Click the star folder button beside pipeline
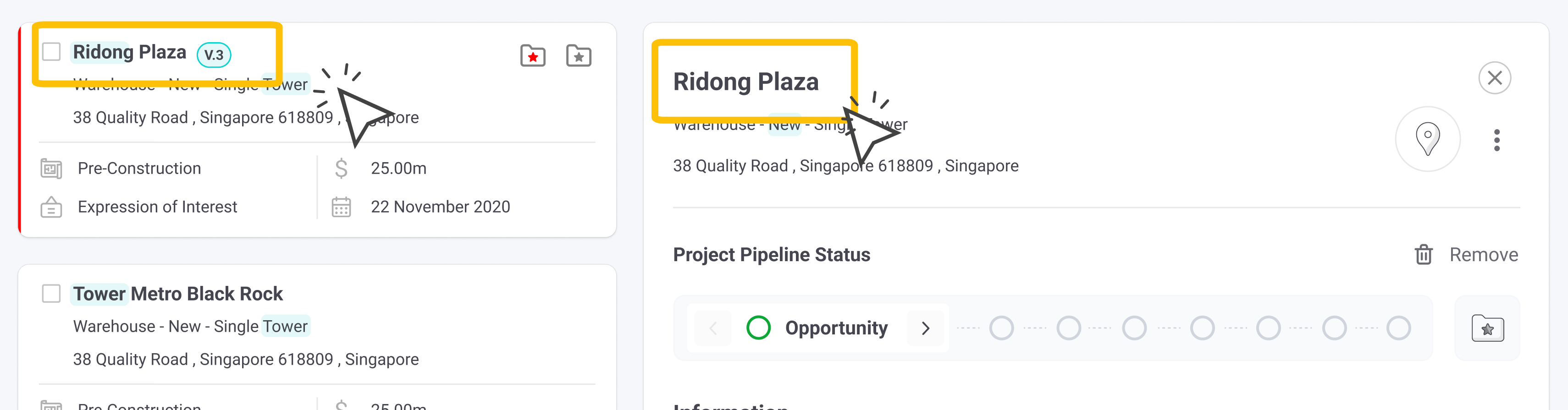 click(1487, 328)
